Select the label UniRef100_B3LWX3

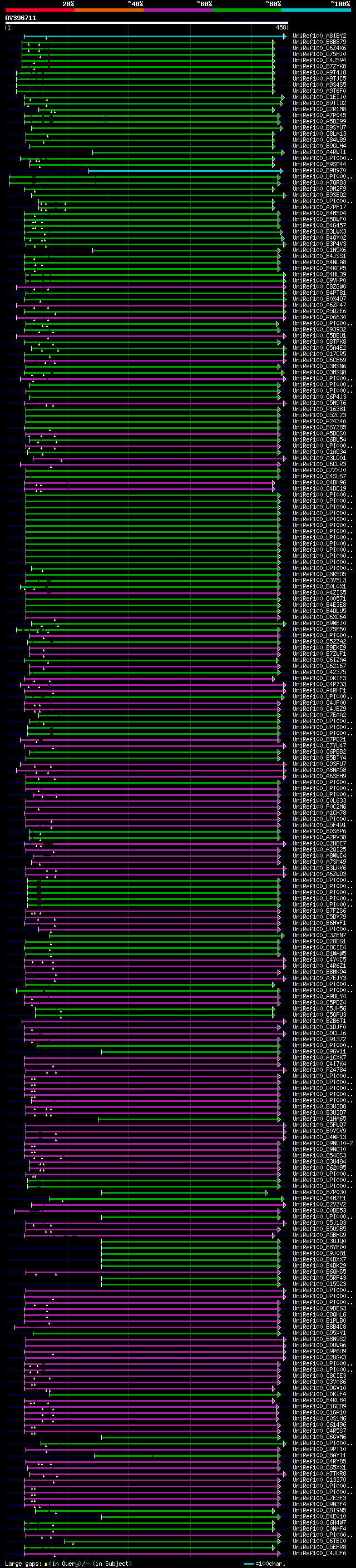[x=319, y=232]
